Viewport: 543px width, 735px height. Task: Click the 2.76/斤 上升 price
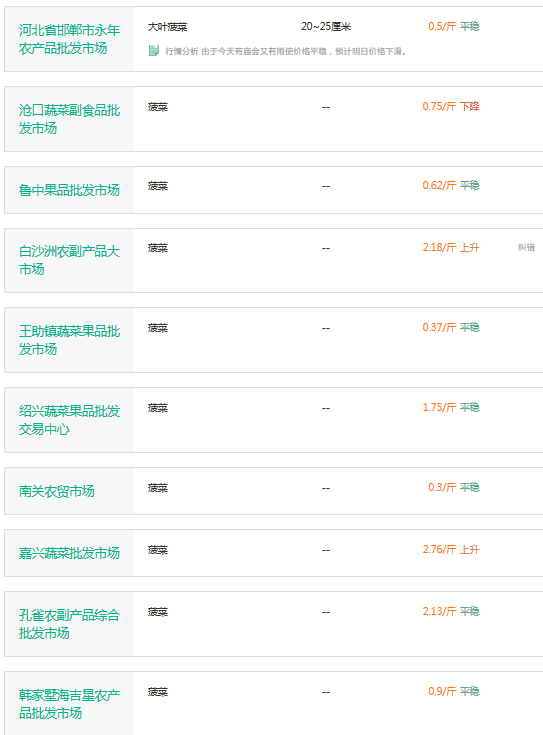(x=451, y=549)
